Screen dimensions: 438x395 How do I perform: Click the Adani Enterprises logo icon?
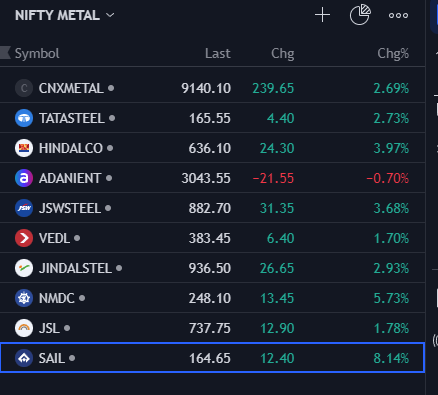(24, 178)
